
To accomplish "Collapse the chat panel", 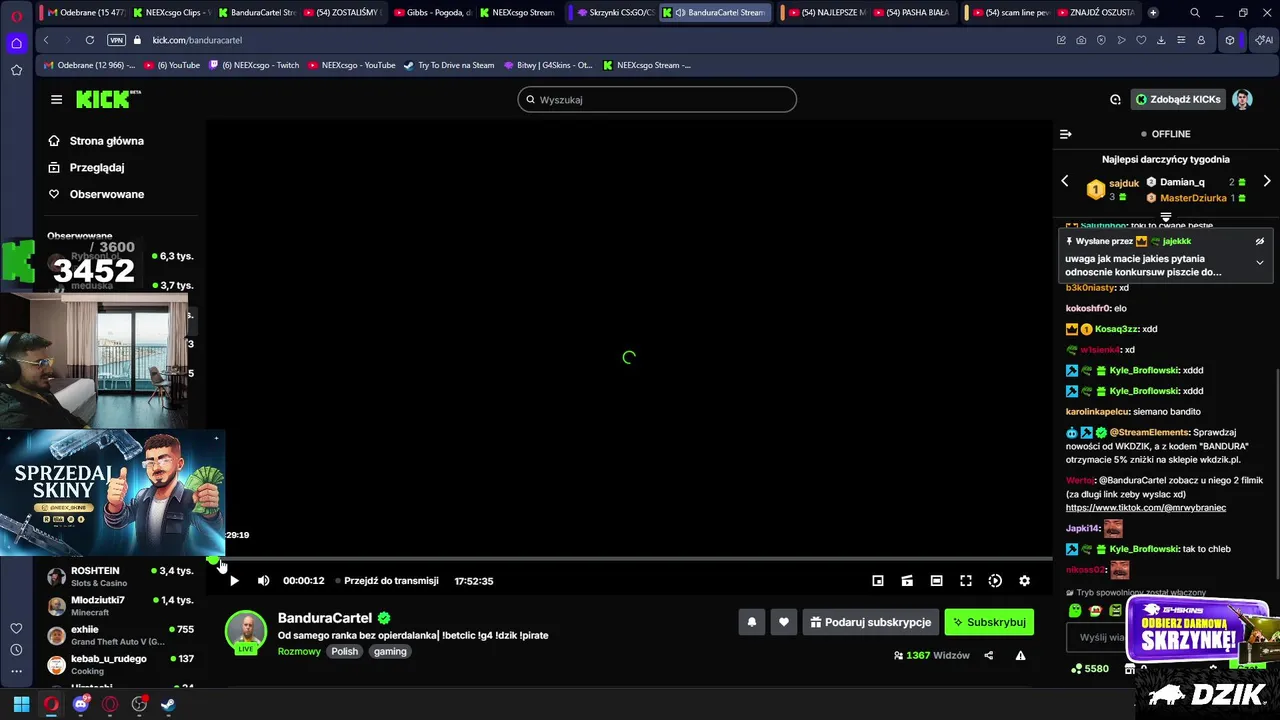I will coord(1066,134).
